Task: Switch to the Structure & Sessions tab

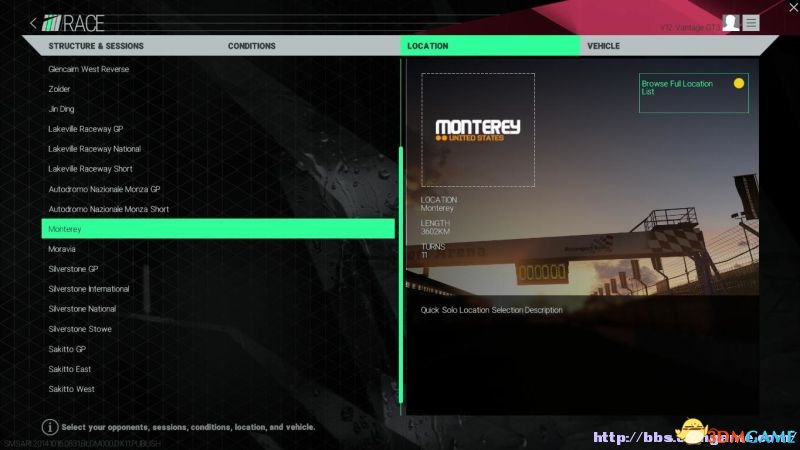Action: tap(96, 46)
